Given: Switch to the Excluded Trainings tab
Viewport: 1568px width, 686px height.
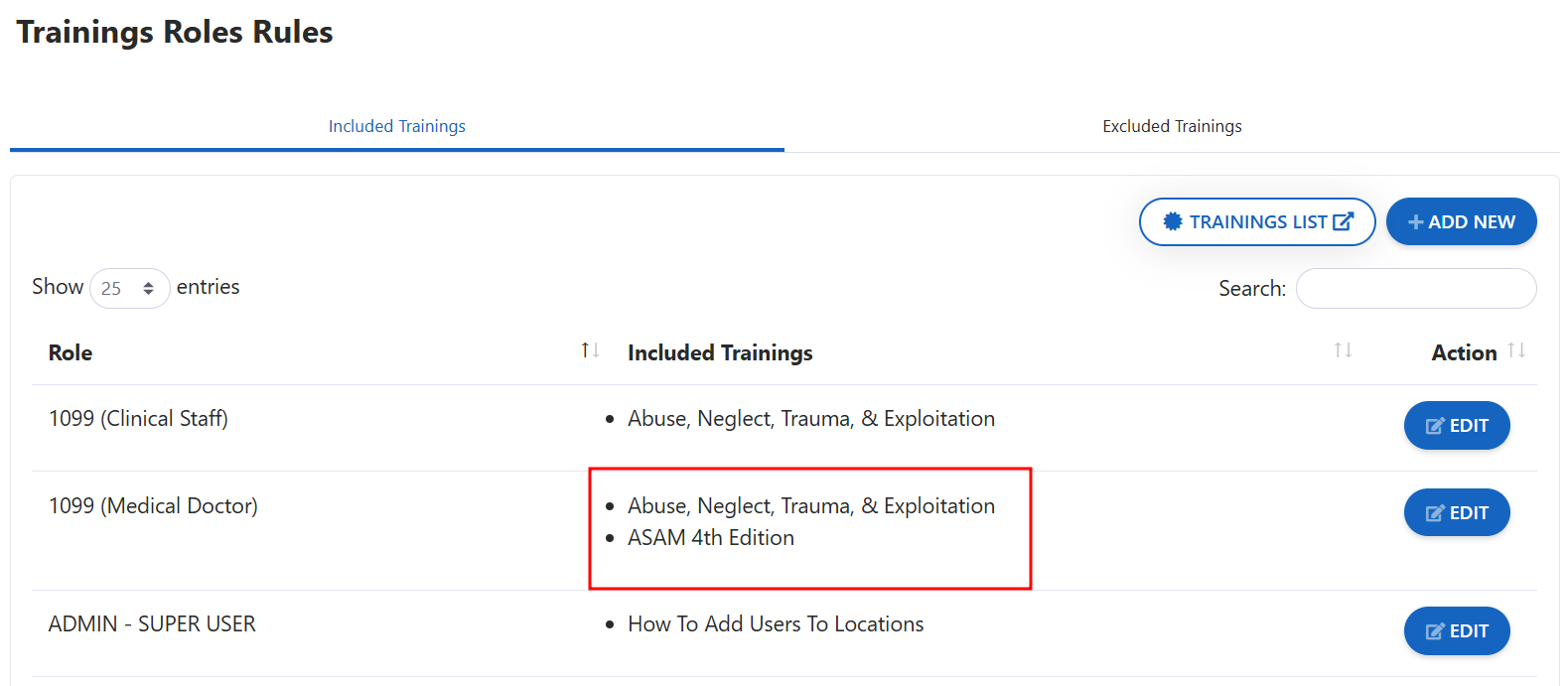Looking at the screenshot, I should (x=1172, y=126).
